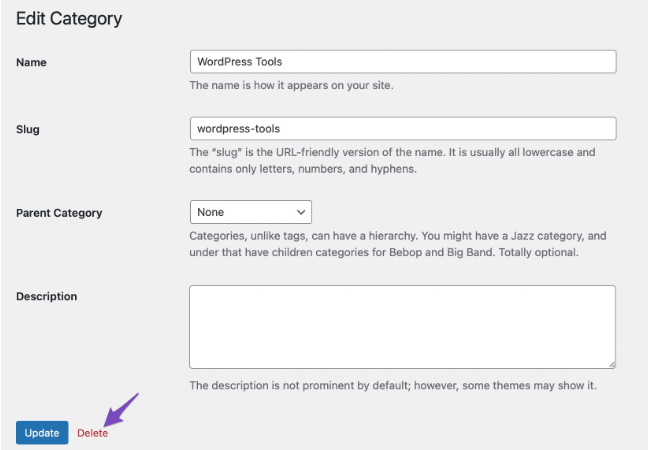The height and width of the screenshot is (450, 648).
Task: Click the 'Name' field label
Action: (x=31, y=63)
